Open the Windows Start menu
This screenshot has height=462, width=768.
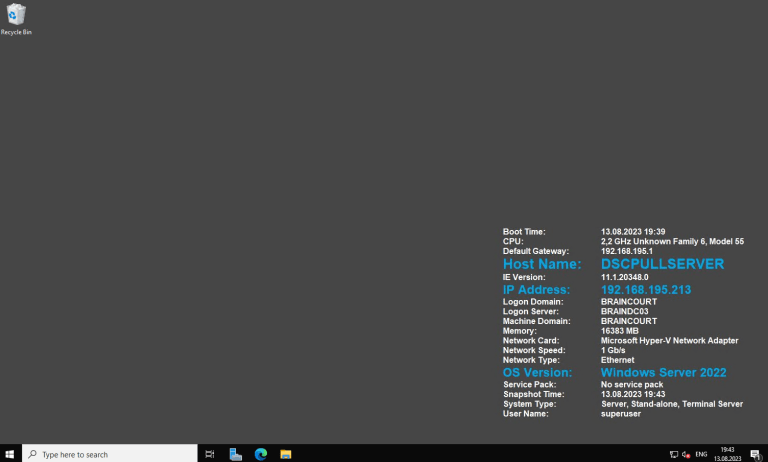[10, 454]
